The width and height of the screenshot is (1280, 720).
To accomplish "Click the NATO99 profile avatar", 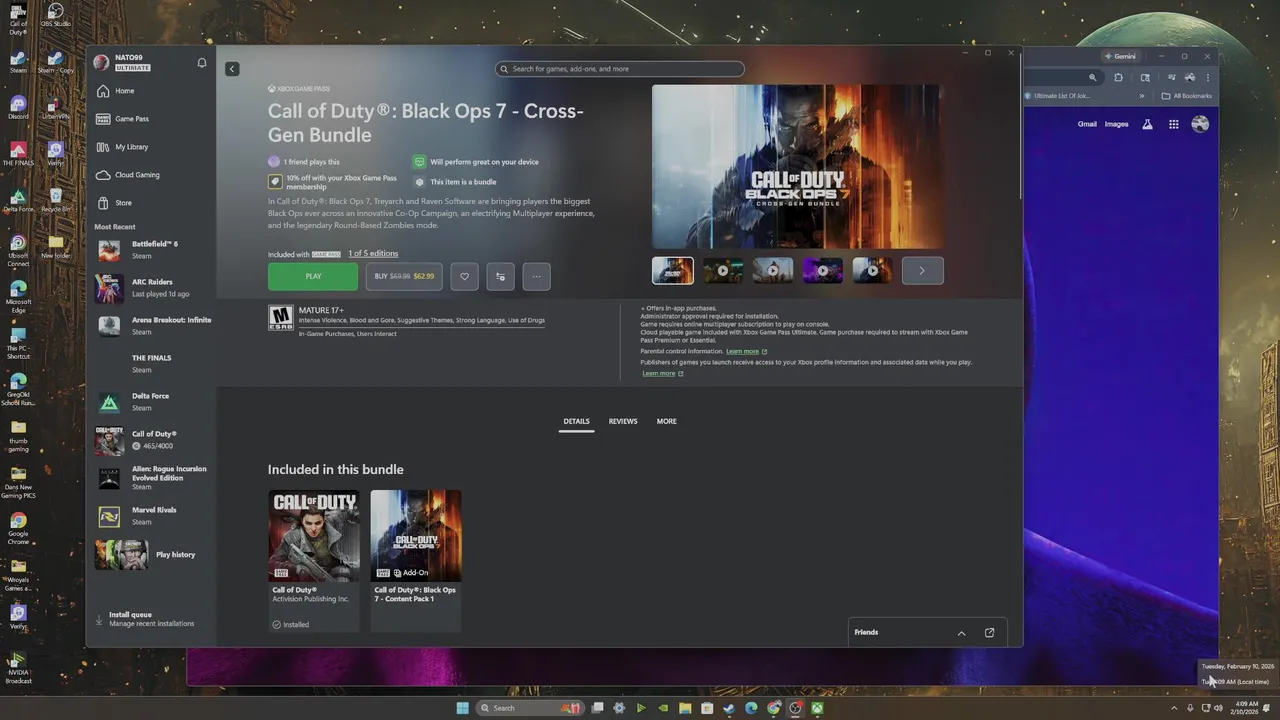I will pos(101,62).
